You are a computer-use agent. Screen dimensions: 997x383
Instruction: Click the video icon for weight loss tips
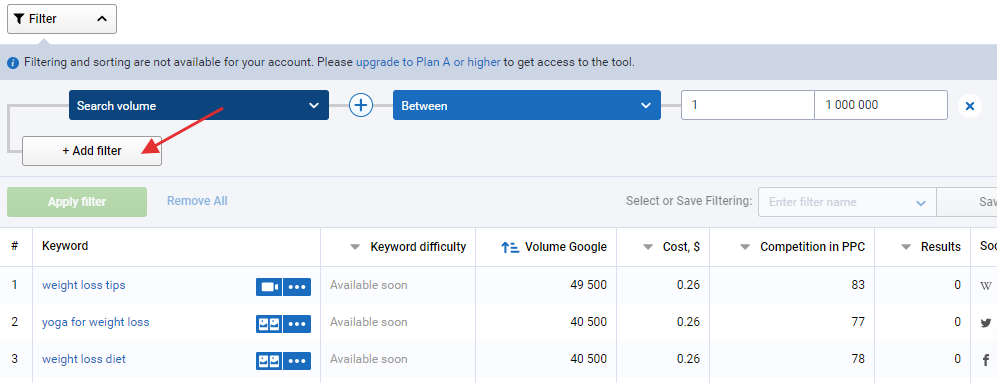(x=269, y=287)
